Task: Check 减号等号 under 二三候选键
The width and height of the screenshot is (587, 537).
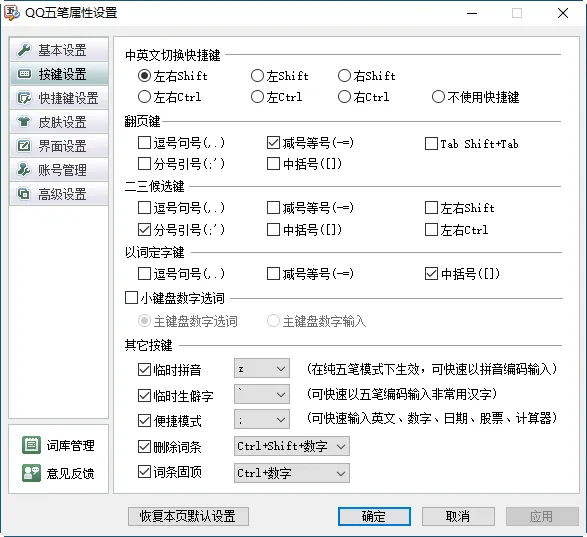Action: (273, 207)
